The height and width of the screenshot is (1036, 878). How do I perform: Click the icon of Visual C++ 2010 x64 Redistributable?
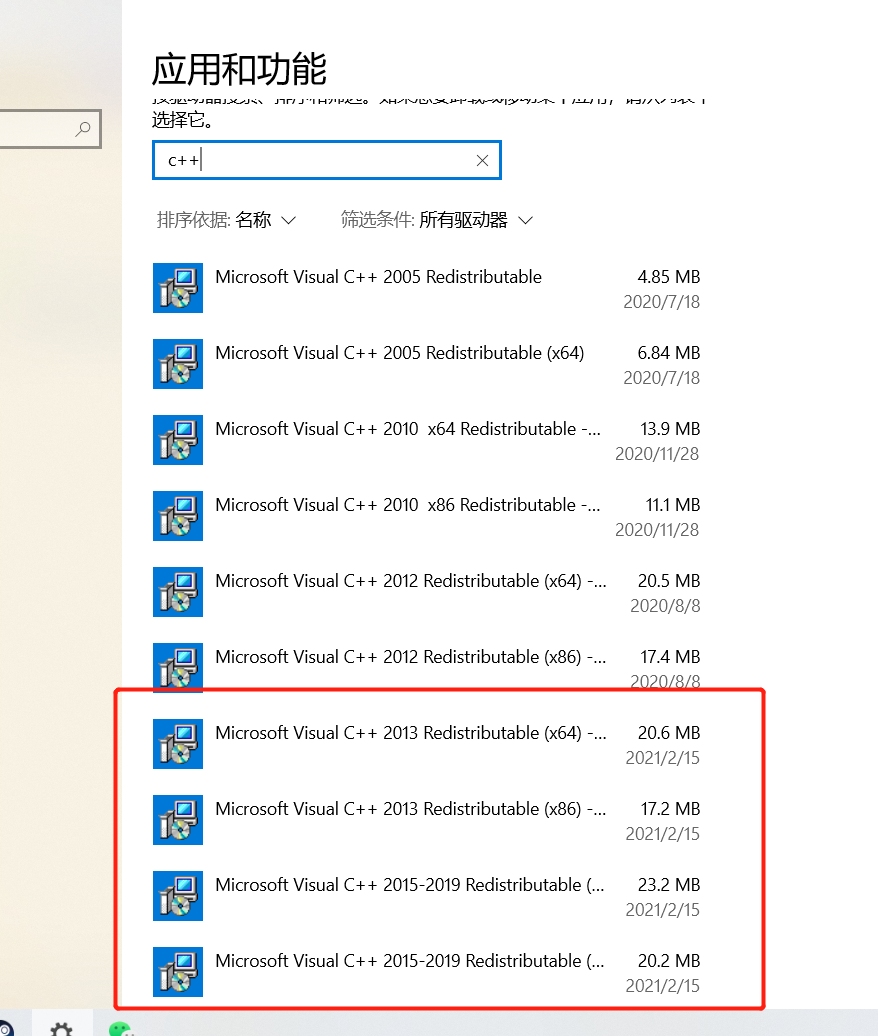point(178,440)
